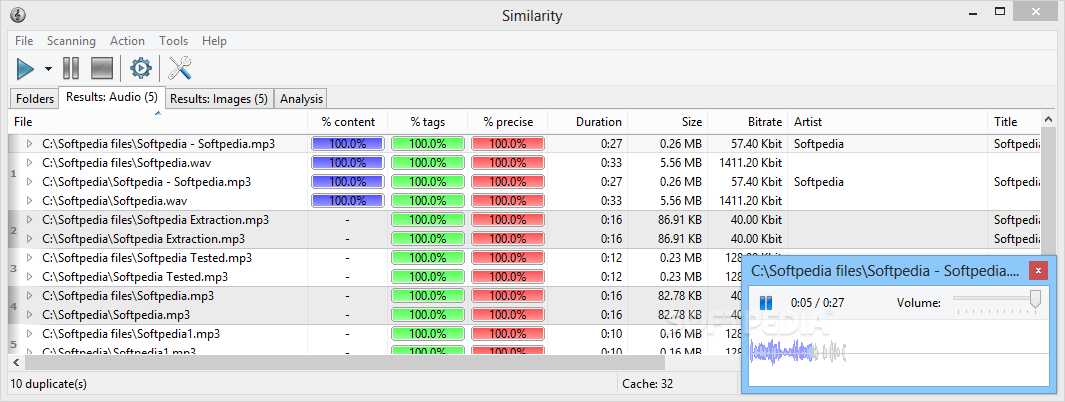Open the Tools menu
This screenshot has height=402, width=1065.
(x=173, y=41)
